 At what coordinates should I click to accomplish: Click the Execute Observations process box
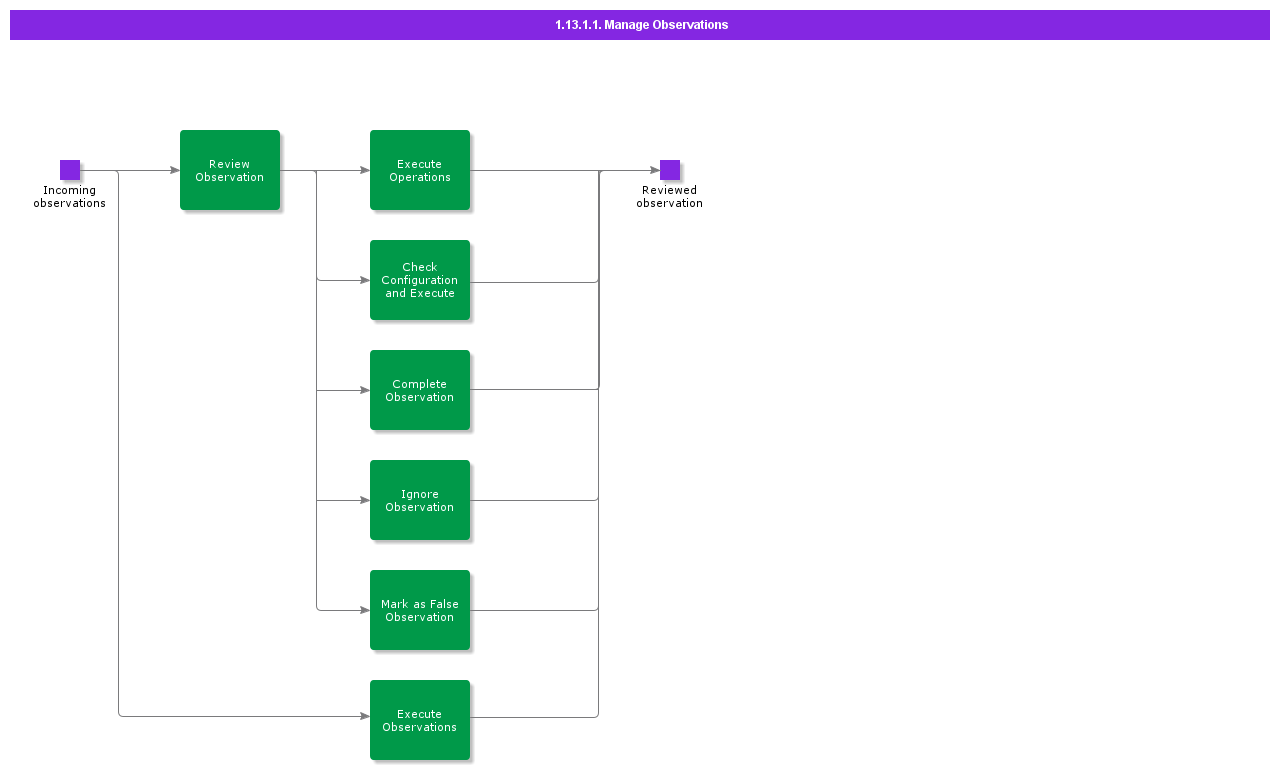coord(420,720)
